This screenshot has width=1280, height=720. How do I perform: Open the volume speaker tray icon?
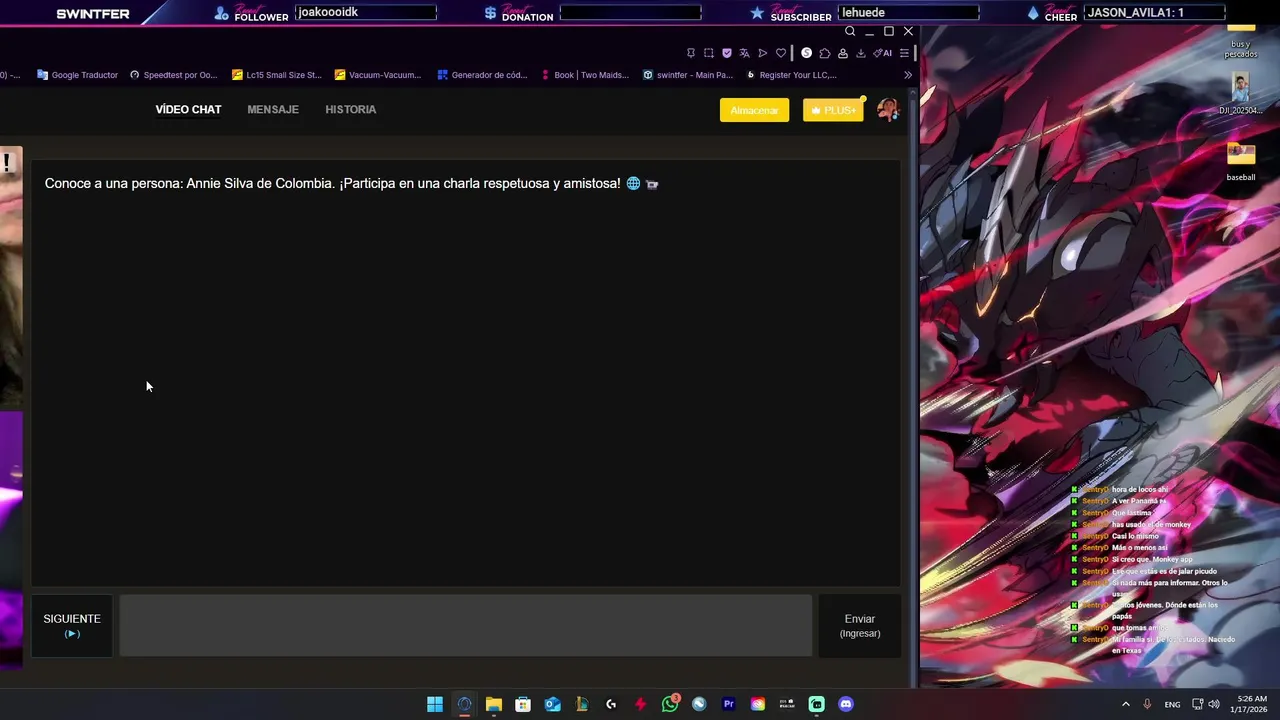[x=1214, y=704]
